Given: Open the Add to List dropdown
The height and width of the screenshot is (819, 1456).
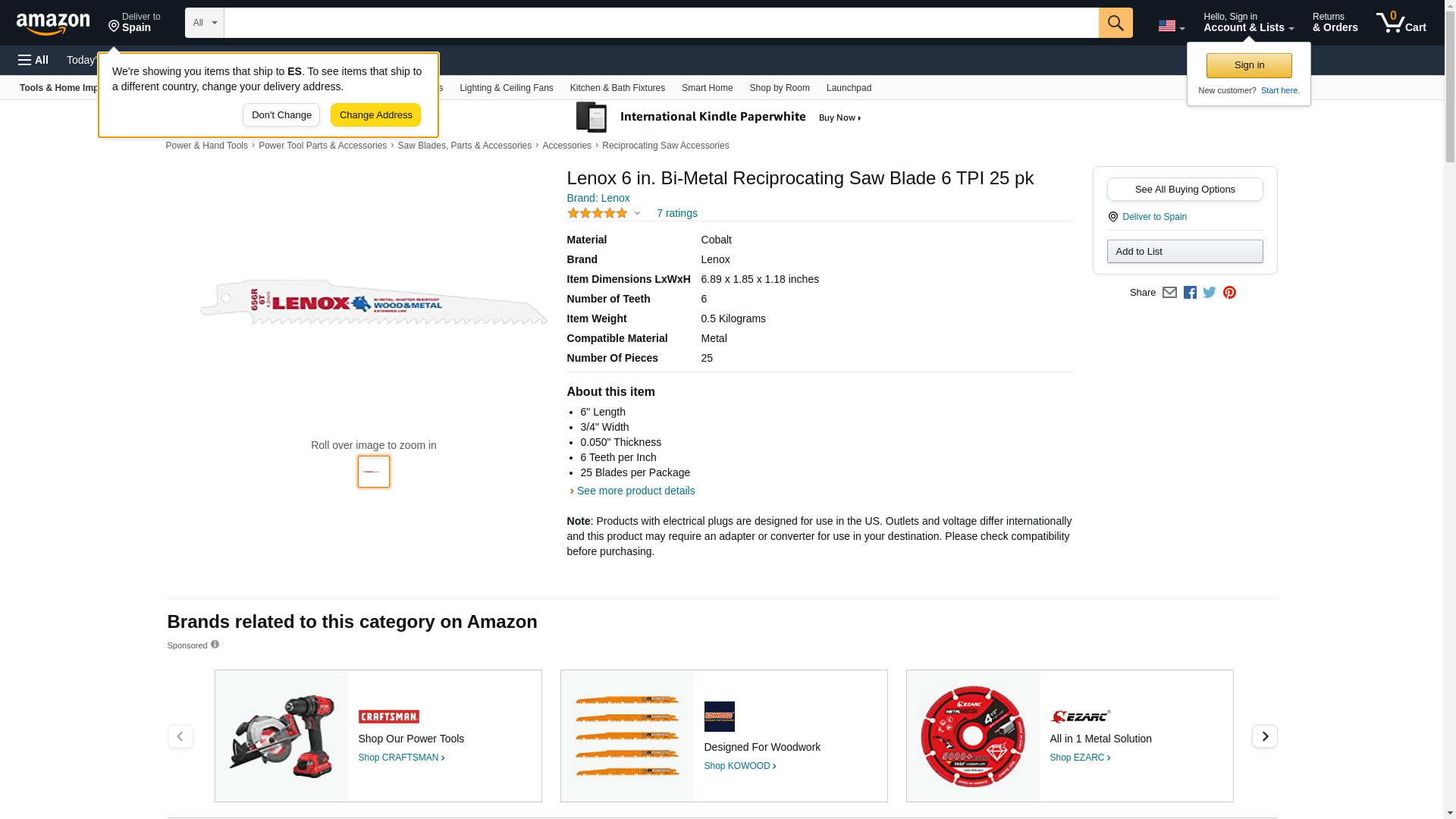Looking at the screenshot, I should 1185,252.
